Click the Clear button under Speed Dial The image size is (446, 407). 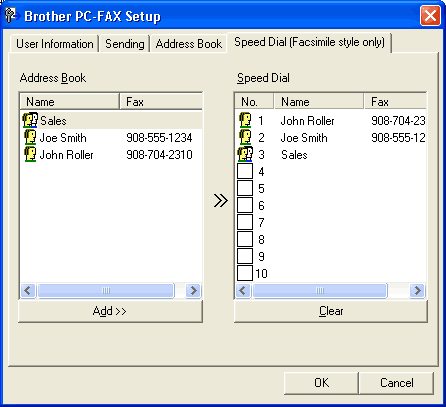coord(331,311)
